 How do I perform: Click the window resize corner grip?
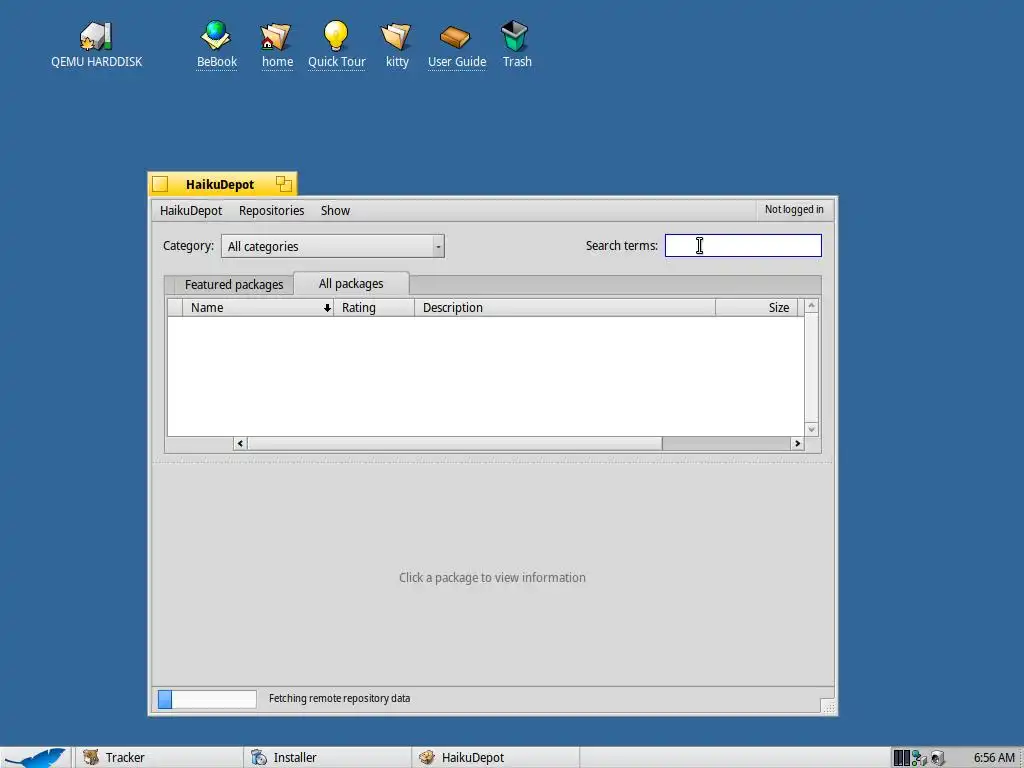(x=828, y=707)
